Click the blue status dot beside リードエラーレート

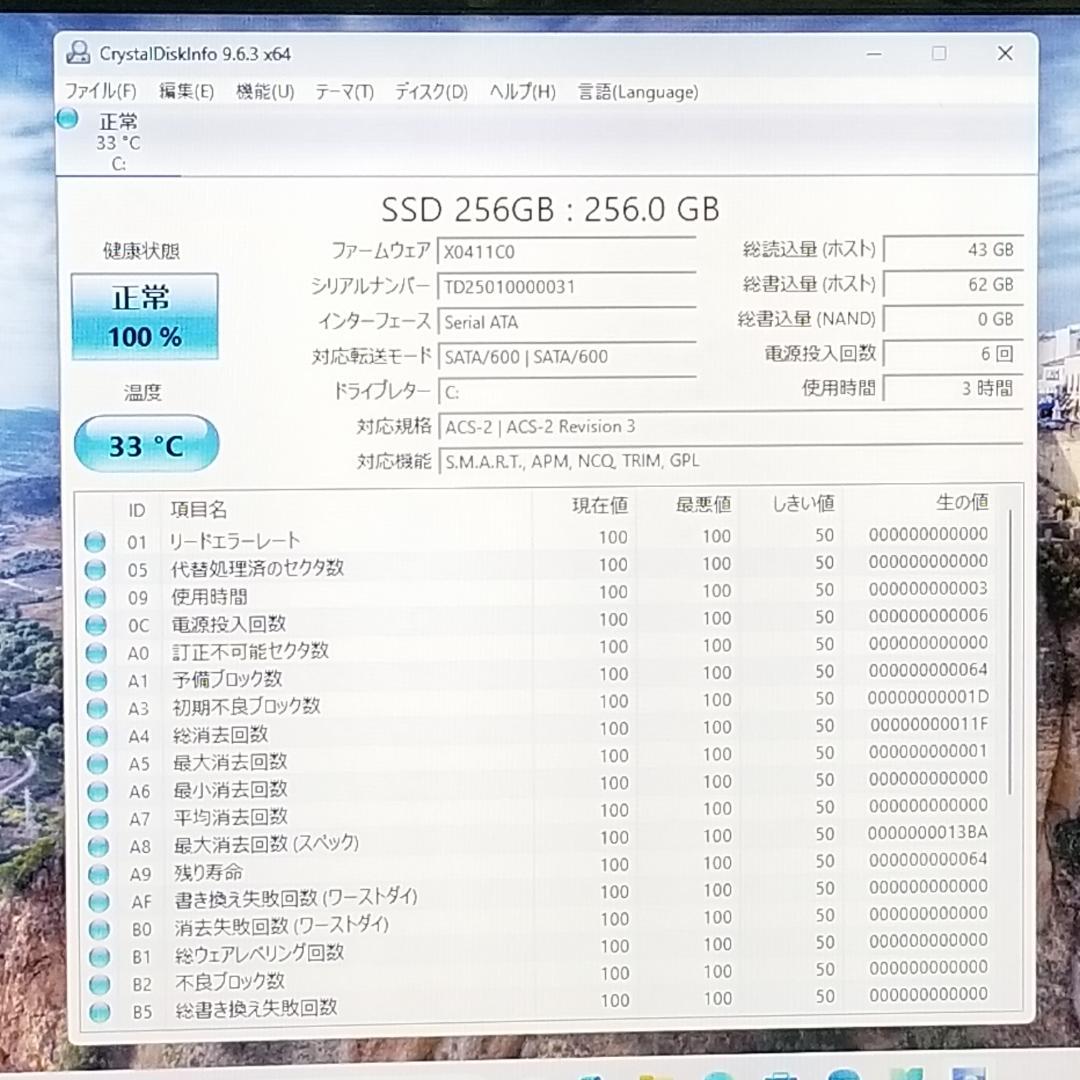(x=96, y=541)
